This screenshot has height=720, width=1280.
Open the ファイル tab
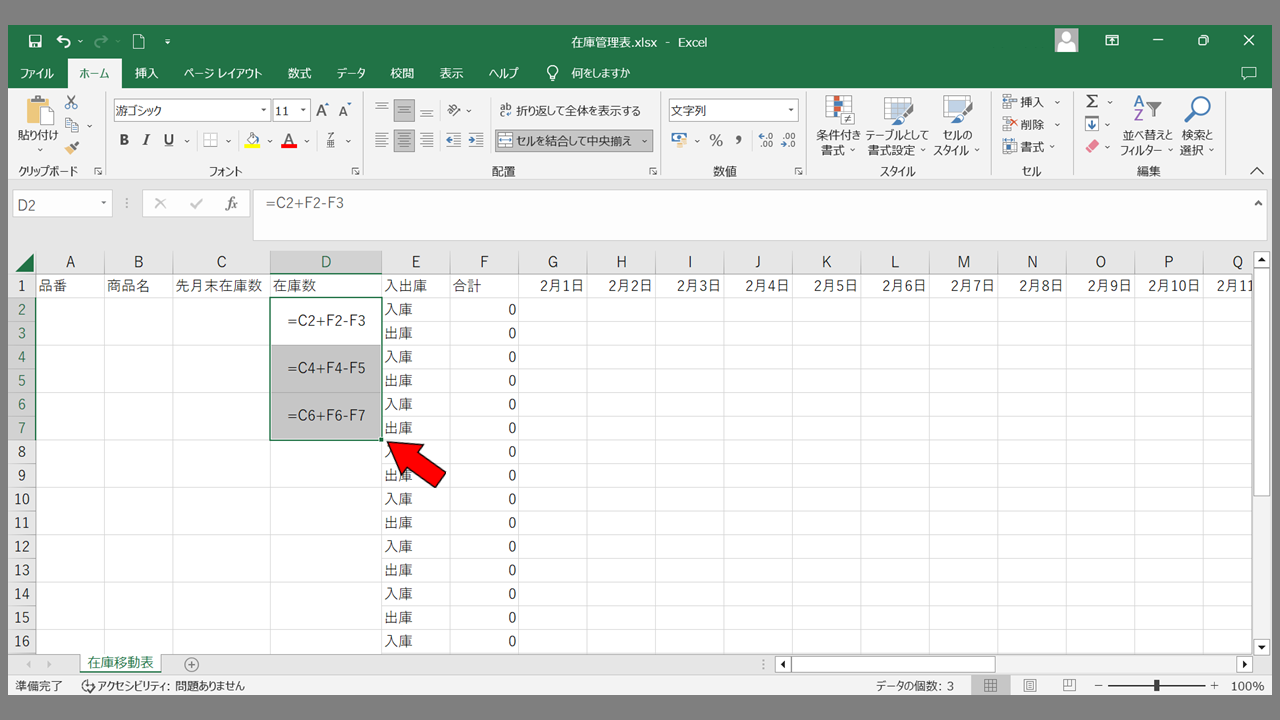coord(37,73)
